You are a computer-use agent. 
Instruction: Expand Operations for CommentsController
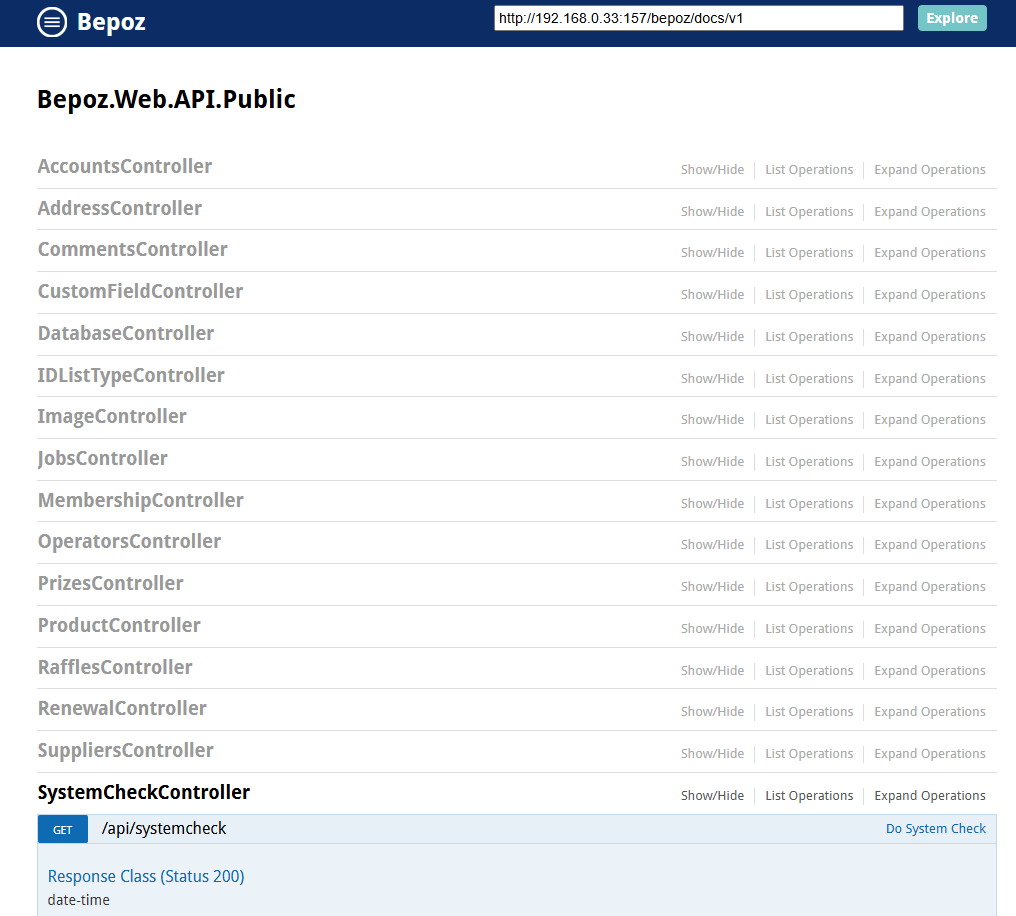pyautogui.click(x=930, y=253)
